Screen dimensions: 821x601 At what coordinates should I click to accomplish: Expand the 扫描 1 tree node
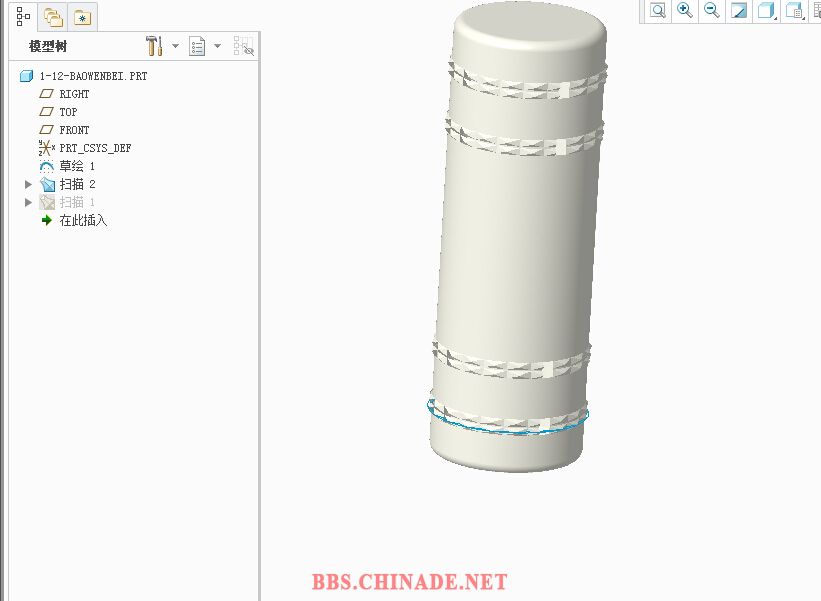(28, 202)
